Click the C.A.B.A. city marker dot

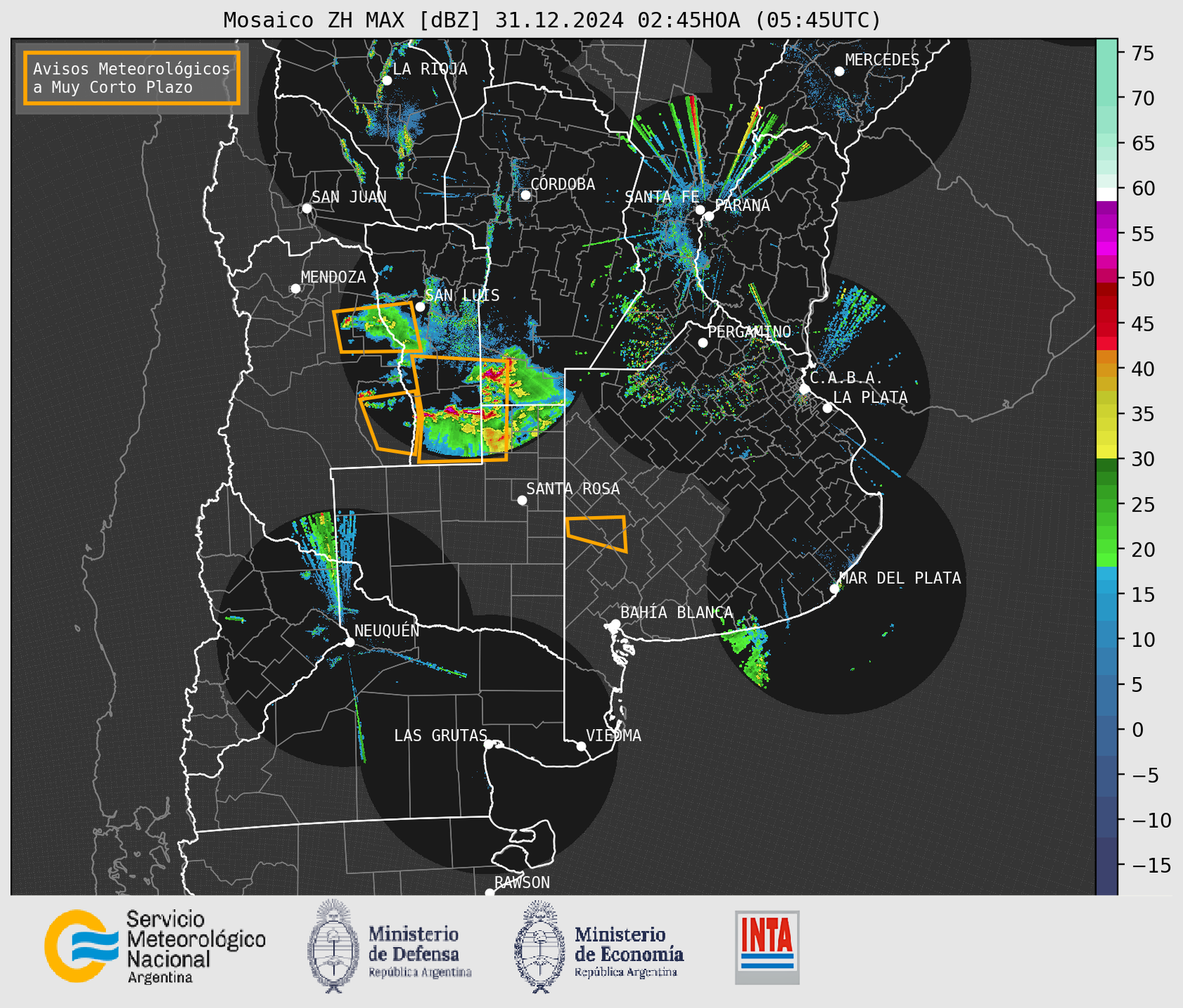coord(804,389)
